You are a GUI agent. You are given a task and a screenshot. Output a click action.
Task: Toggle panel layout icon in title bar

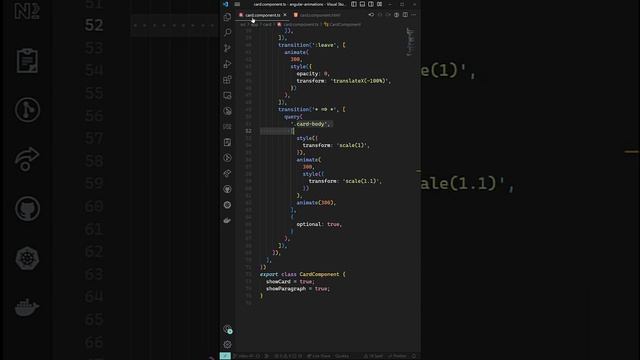(x=362, y=4)
